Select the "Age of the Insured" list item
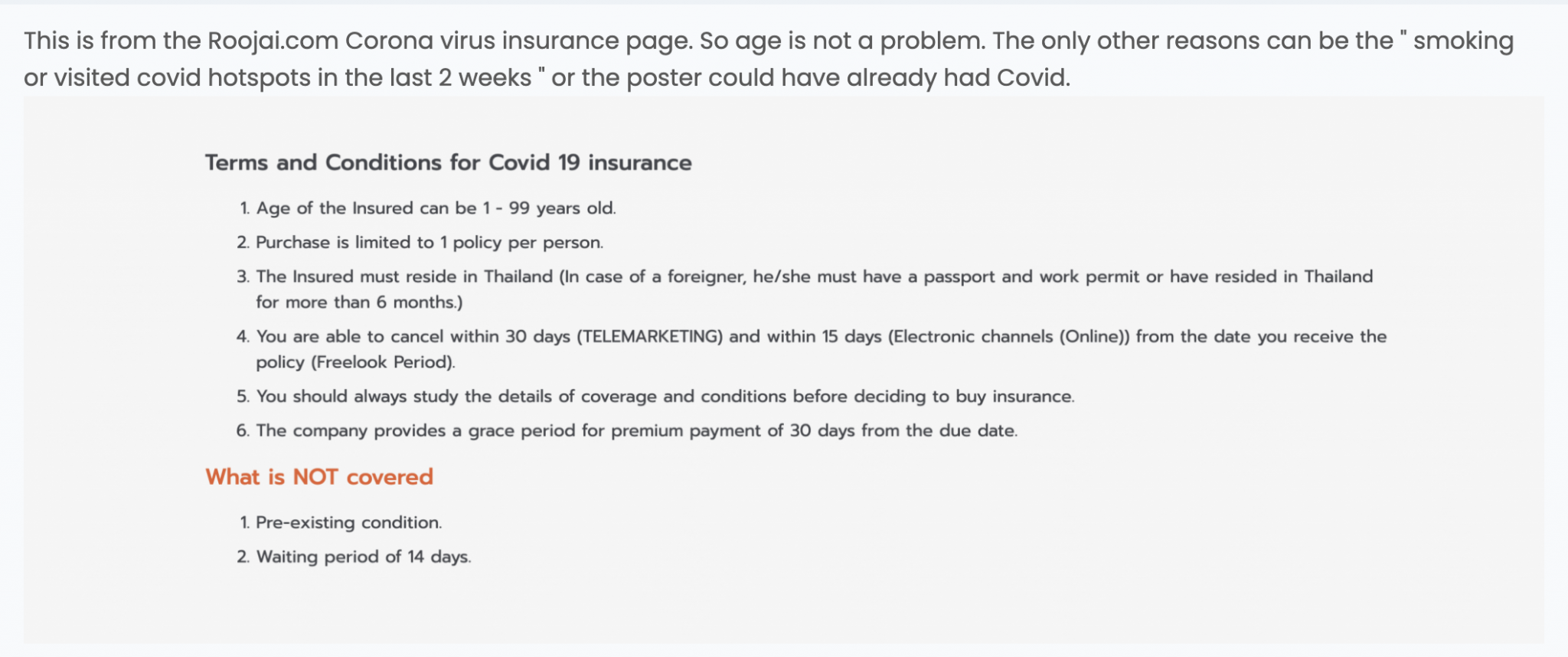 coord(436,208)
